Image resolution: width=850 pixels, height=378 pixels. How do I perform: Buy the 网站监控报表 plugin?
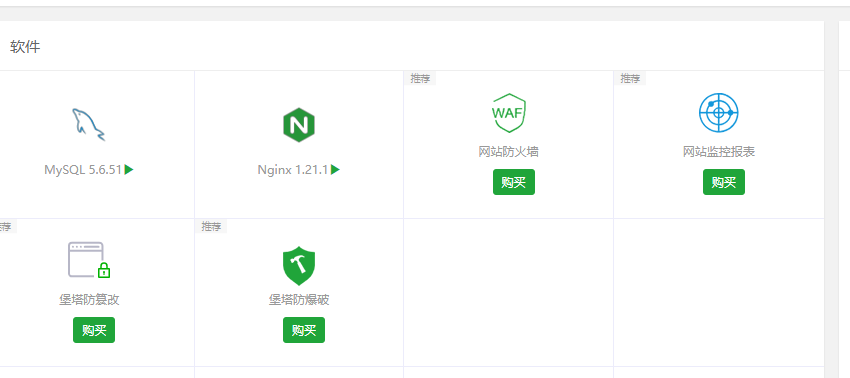(724, 182)
